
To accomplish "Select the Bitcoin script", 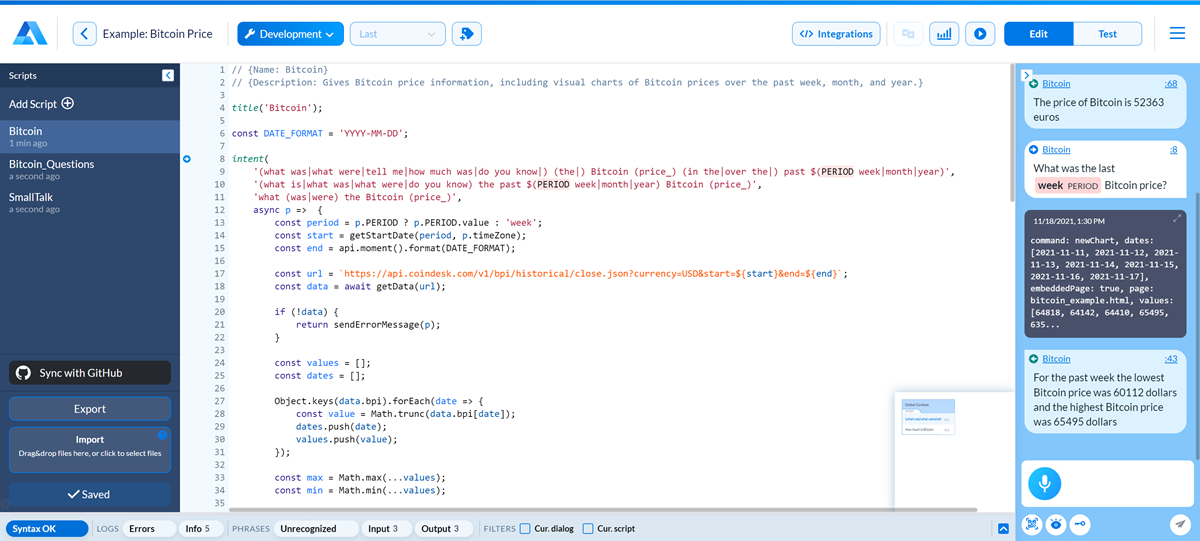I will coord(90,137).
